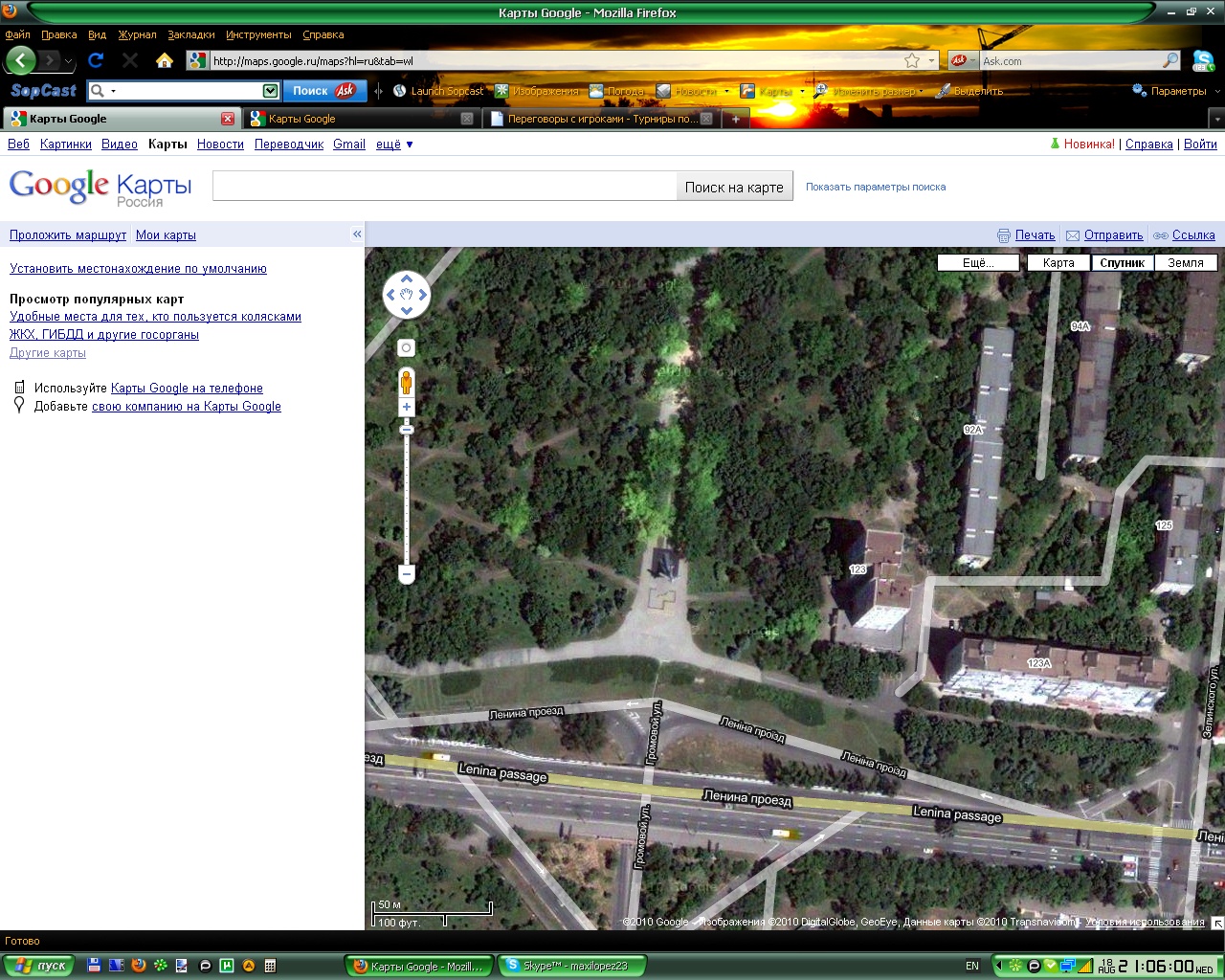Click the Google Maps search input field

coord(445,187)
